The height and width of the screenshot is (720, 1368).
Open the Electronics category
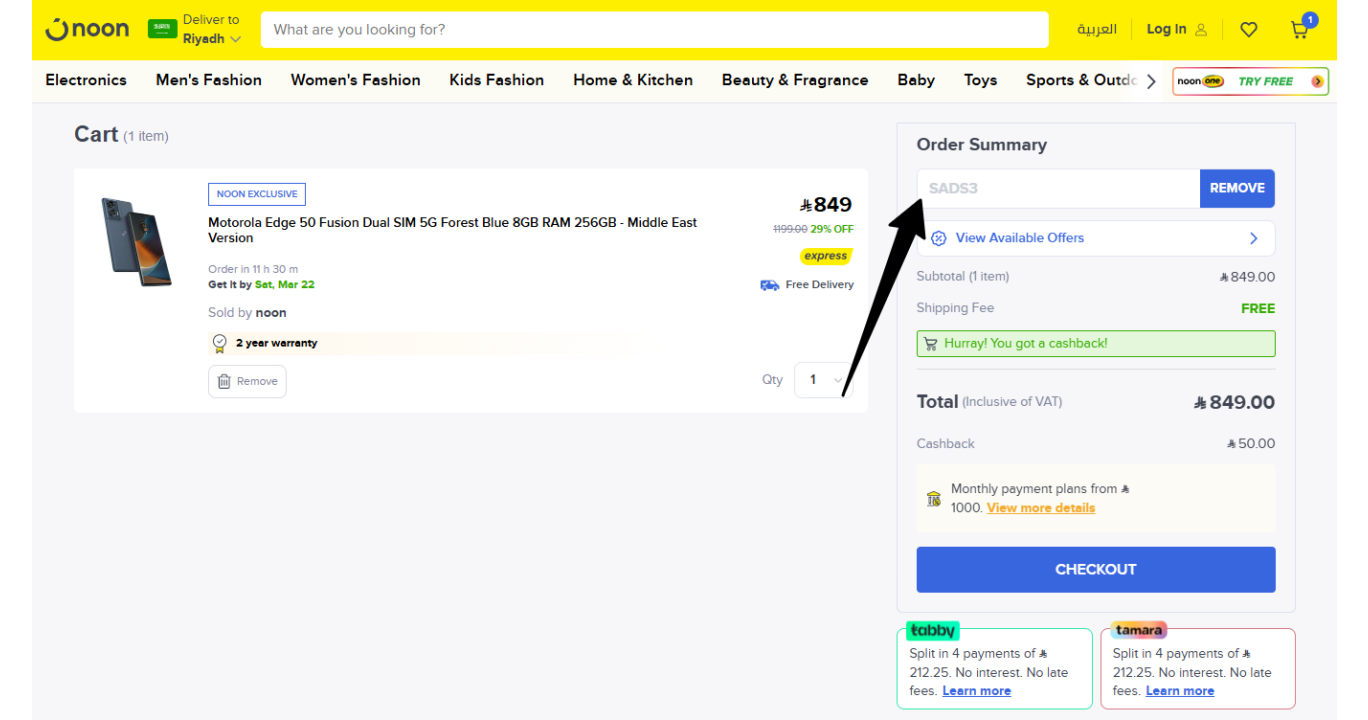coord(86,80)
